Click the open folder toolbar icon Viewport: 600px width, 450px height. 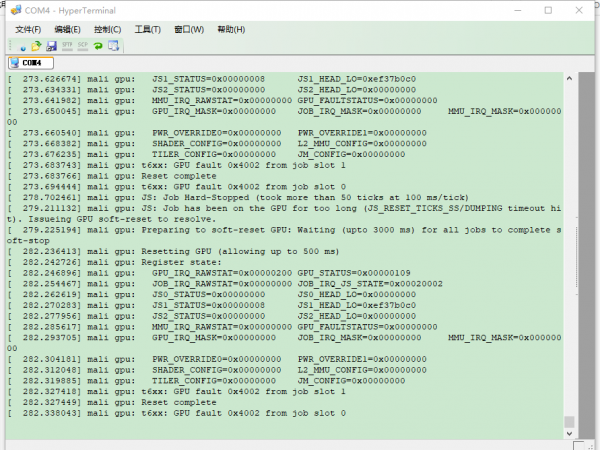37,46
